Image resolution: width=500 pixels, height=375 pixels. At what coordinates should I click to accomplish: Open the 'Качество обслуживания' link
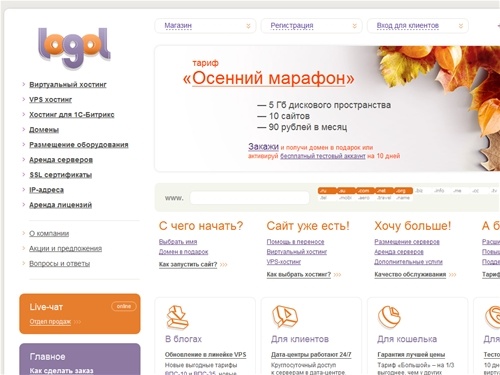pos(410,274)
